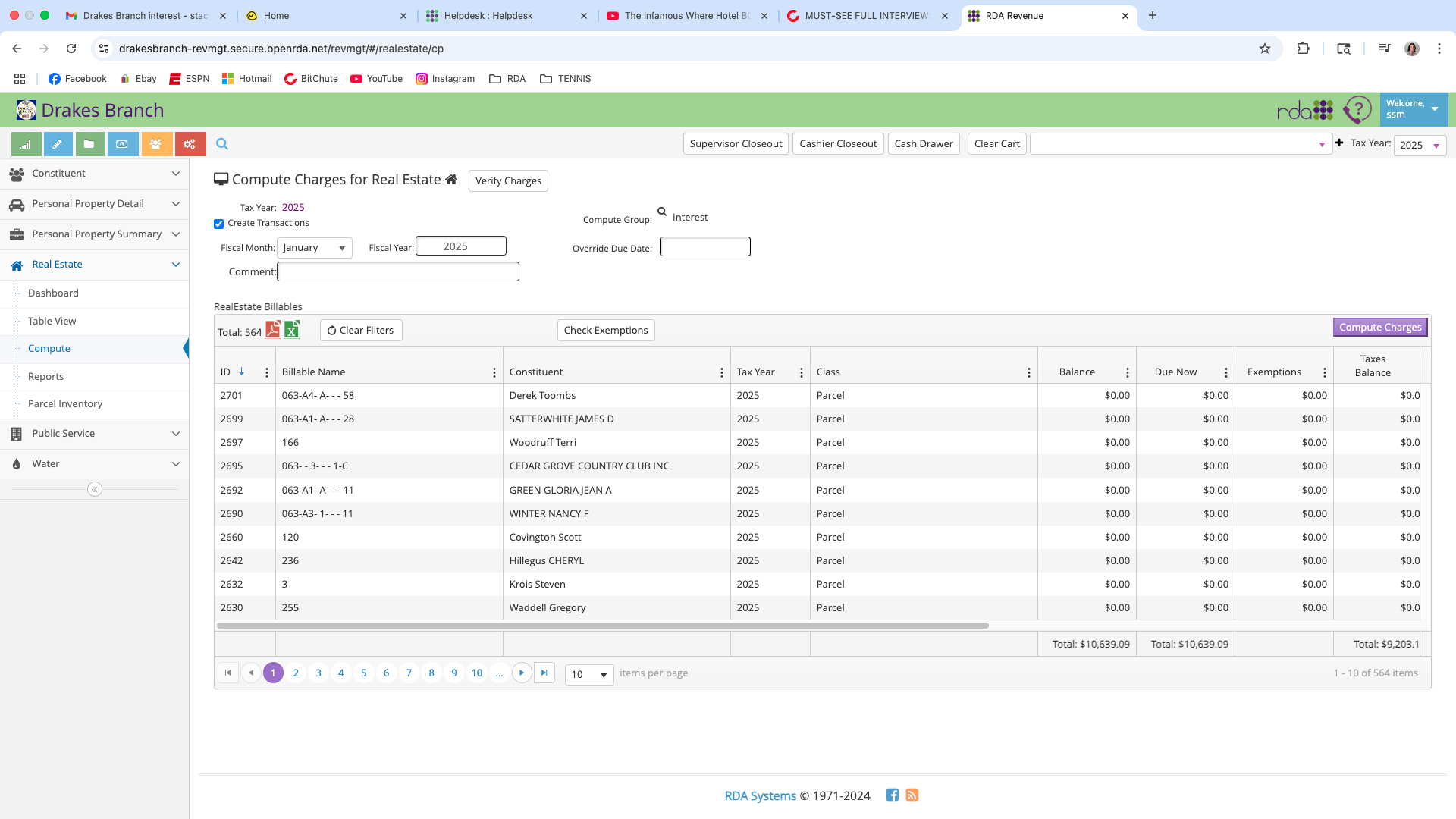Export billables to Excel icon
Image resolution: width=1456 pixels, height=819 pixels.
[292, 330]
